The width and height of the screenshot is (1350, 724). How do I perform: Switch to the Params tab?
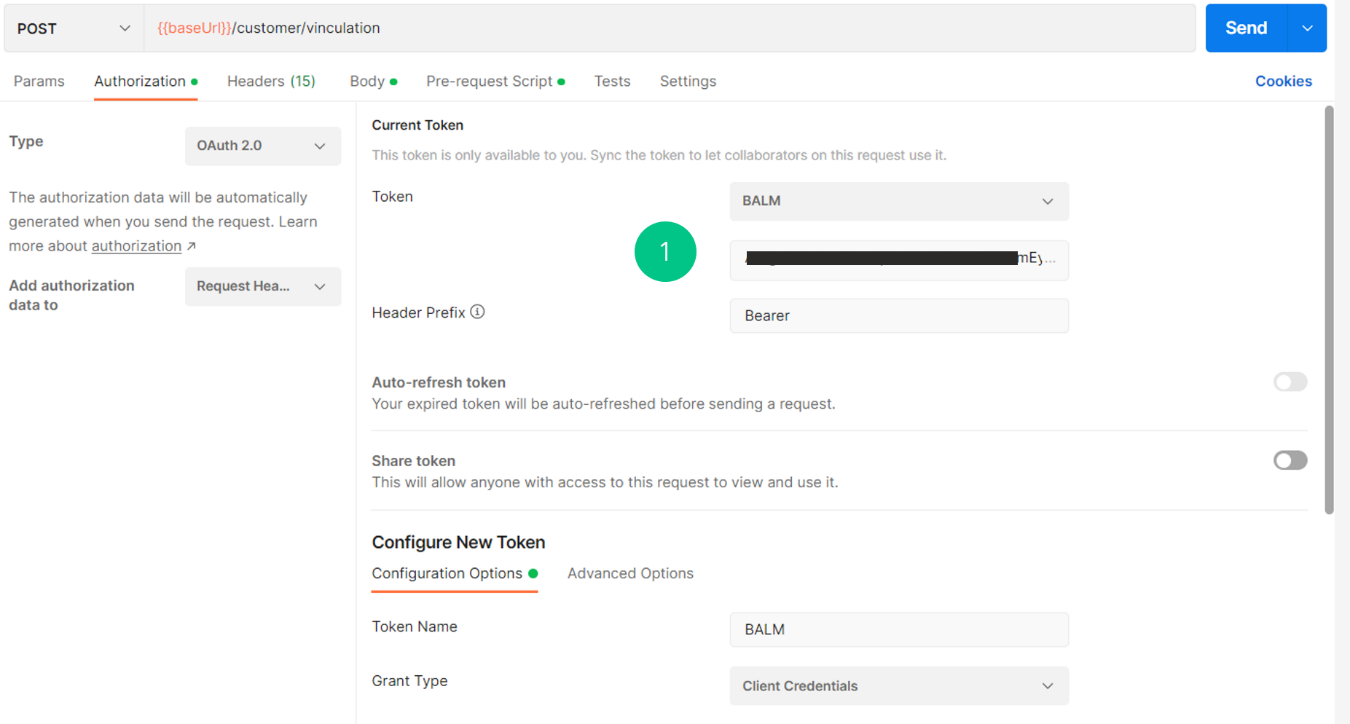(x=39, y=81)
